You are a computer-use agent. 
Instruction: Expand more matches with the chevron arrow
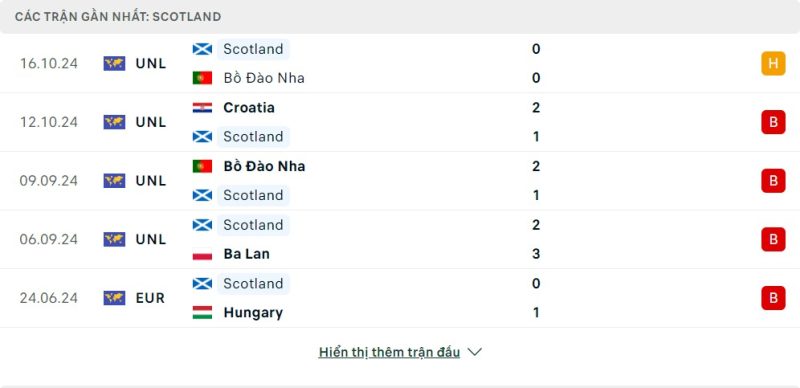(474, 352)
